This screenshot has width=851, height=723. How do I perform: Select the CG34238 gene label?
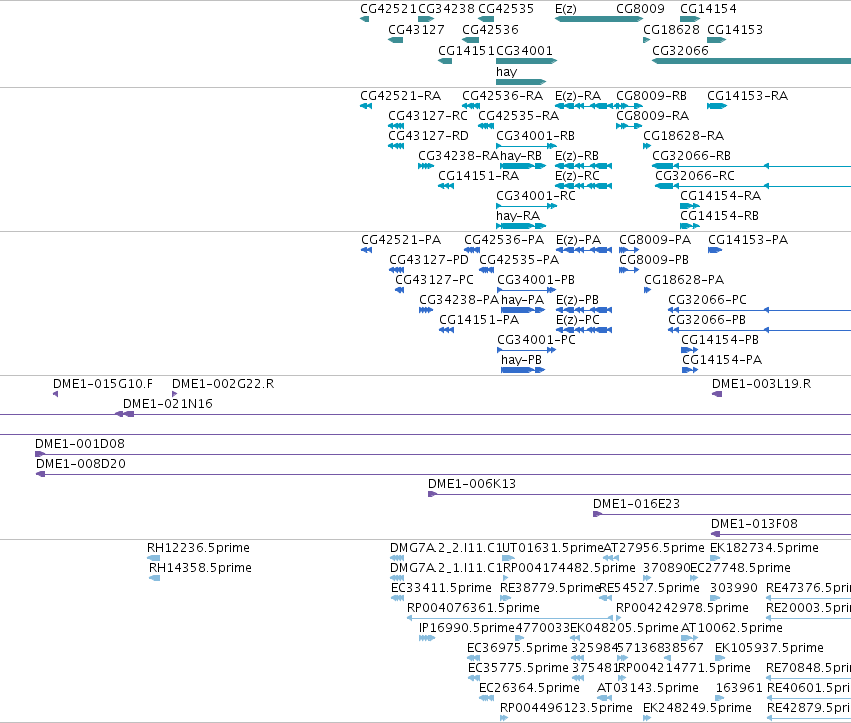[x=446, y=9]
